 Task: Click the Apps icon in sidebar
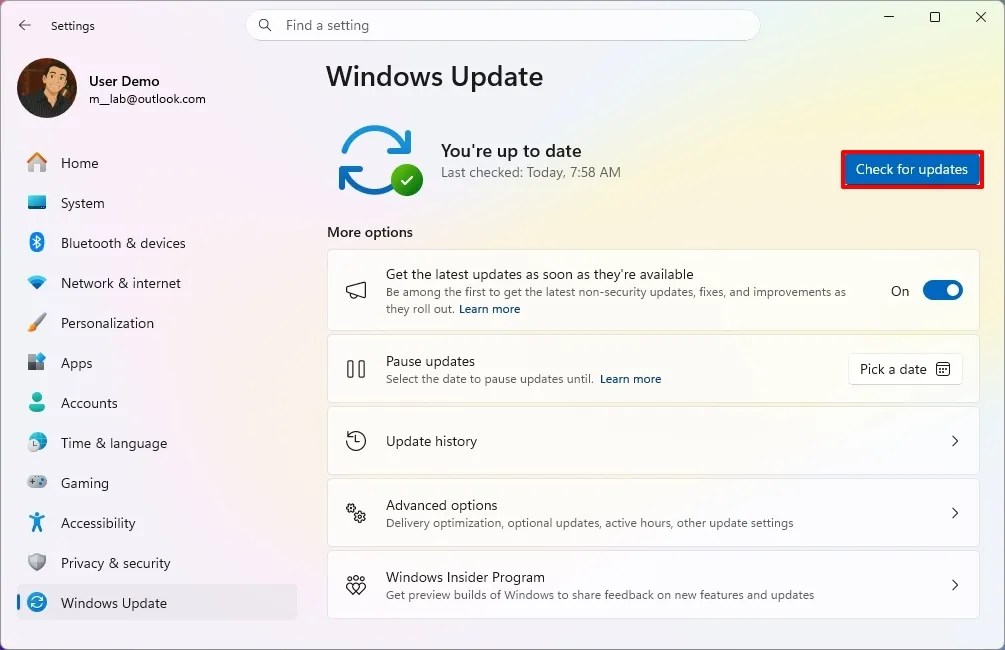click(37, 362)
